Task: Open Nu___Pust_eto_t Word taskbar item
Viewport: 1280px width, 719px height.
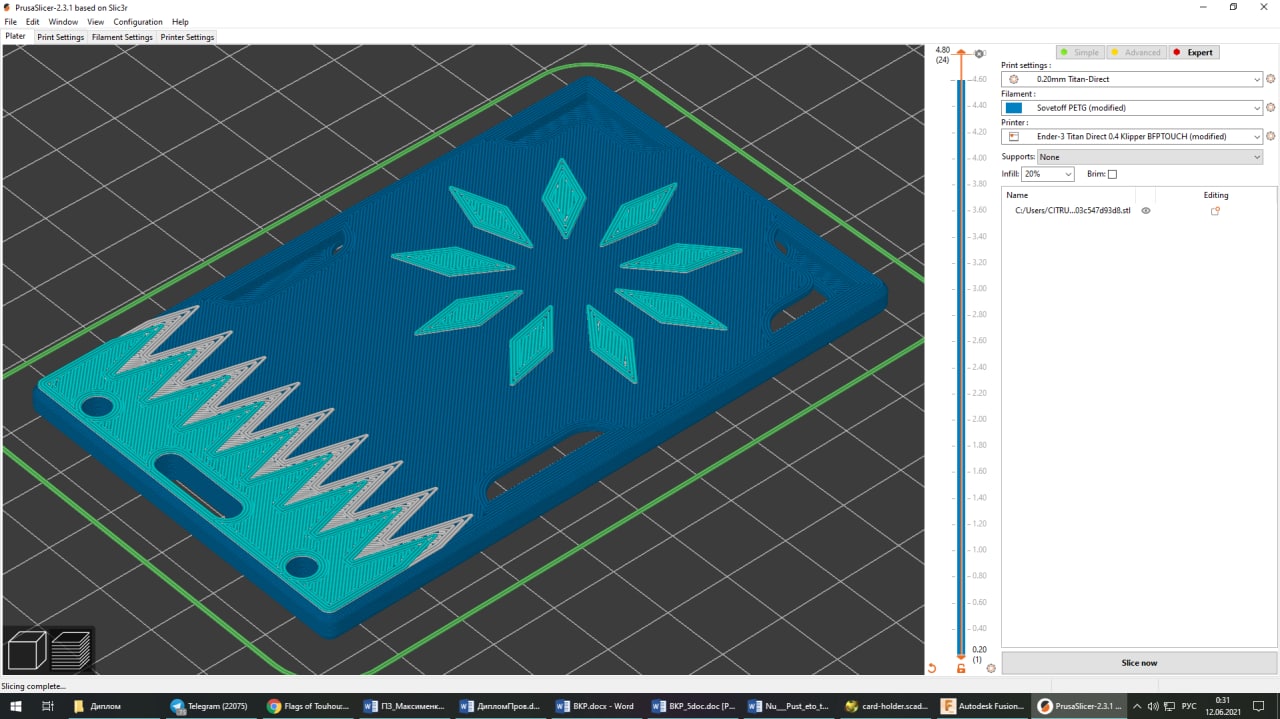Action: [x=790, y=706]
